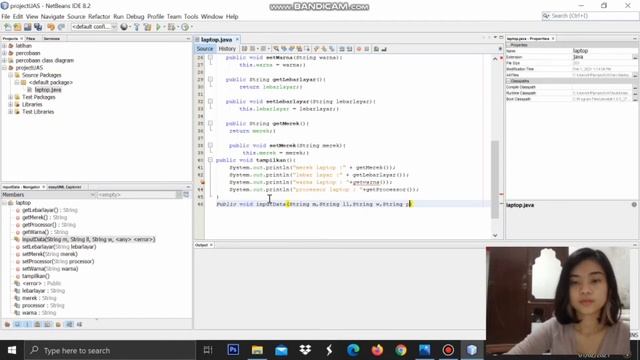This screenshot has height=360, width=640.
Task: Click the Debug Project toolbar icon
Action: (x=171, y=27)
